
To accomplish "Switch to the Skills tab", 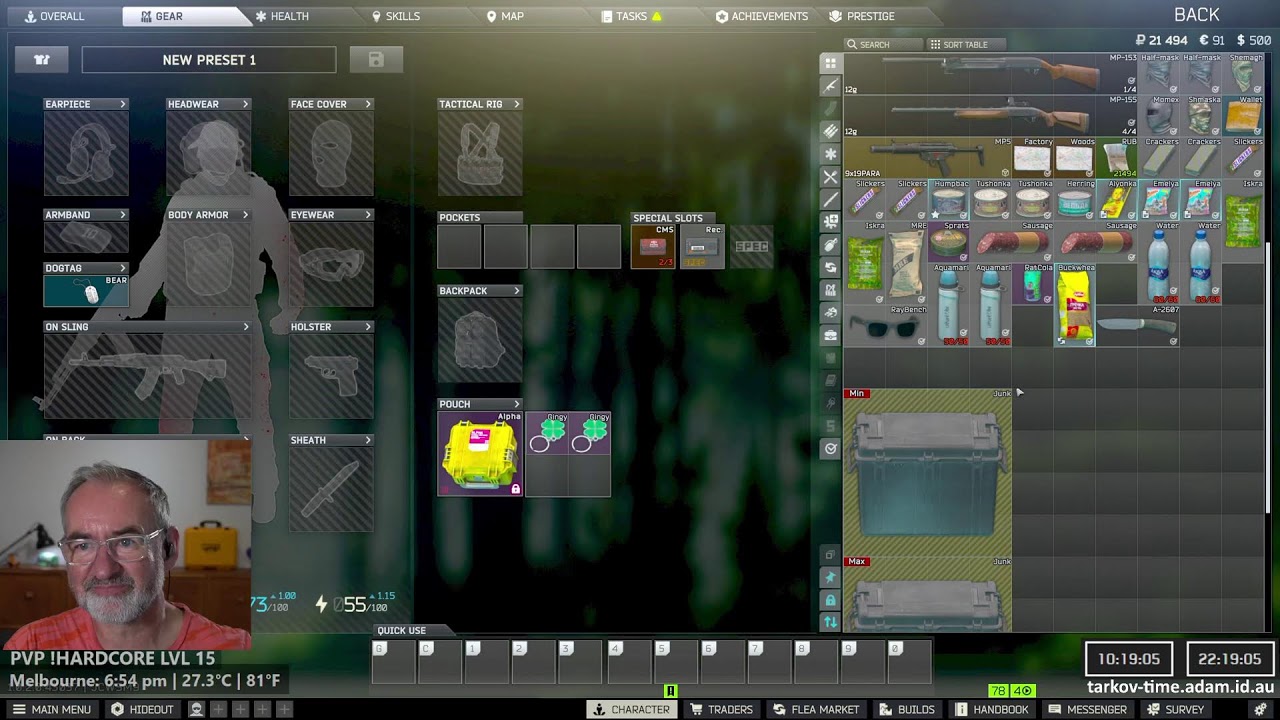I will [396, 16].
